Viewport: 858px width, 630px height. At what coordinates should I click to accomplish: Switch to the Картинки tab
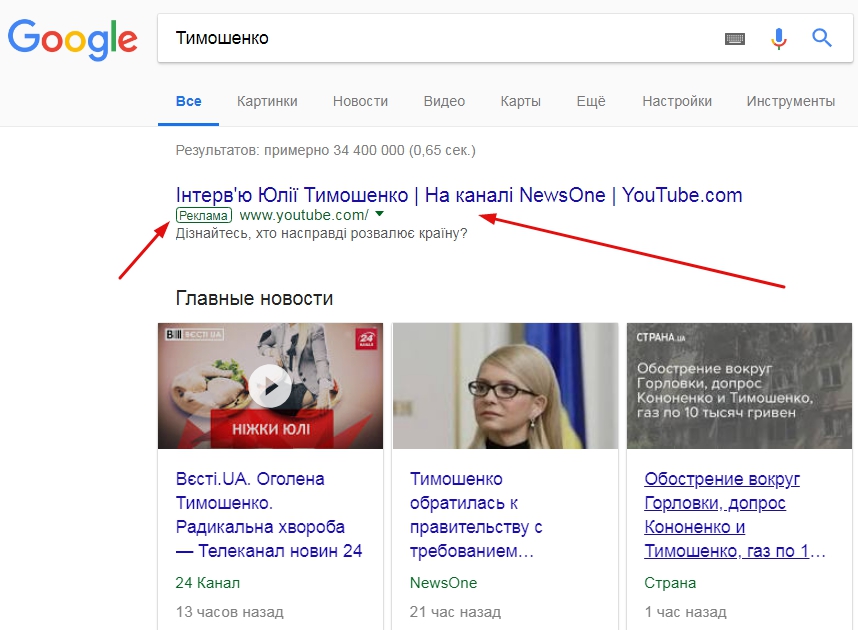[x=267, y=101]
